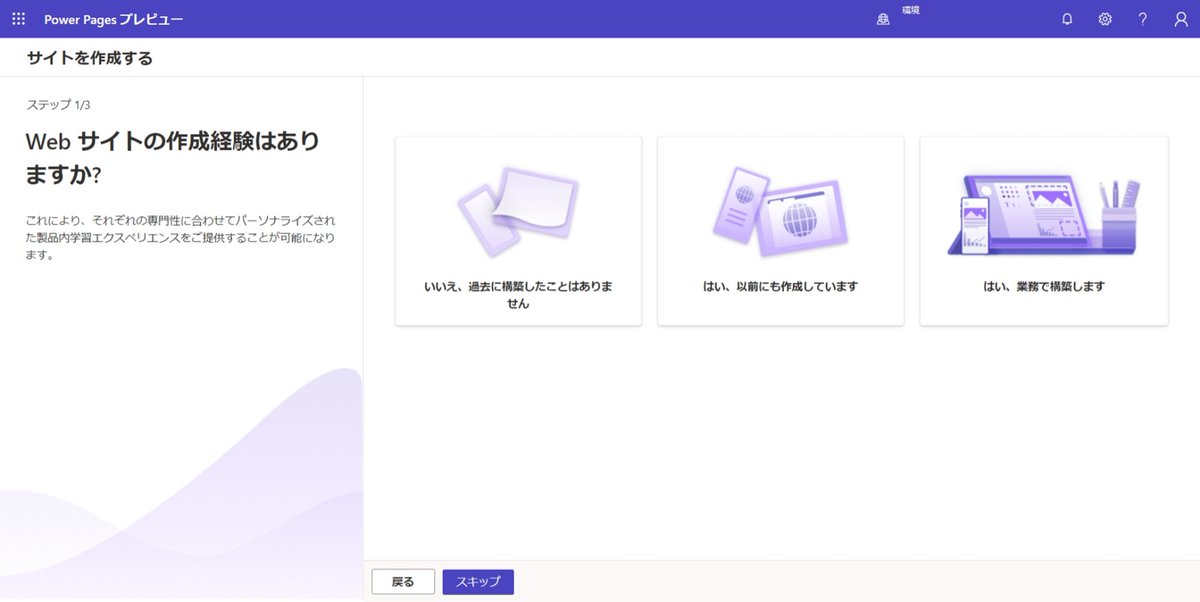This screenshot has width=1200, height=602.
Task: Open the settings gear icon
Action: (x=1104, y=18)
